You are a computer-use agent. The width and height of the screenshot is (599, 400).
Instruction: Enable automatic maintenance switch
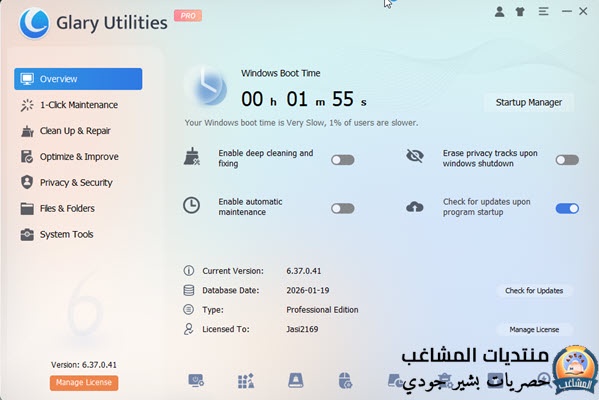343,208
